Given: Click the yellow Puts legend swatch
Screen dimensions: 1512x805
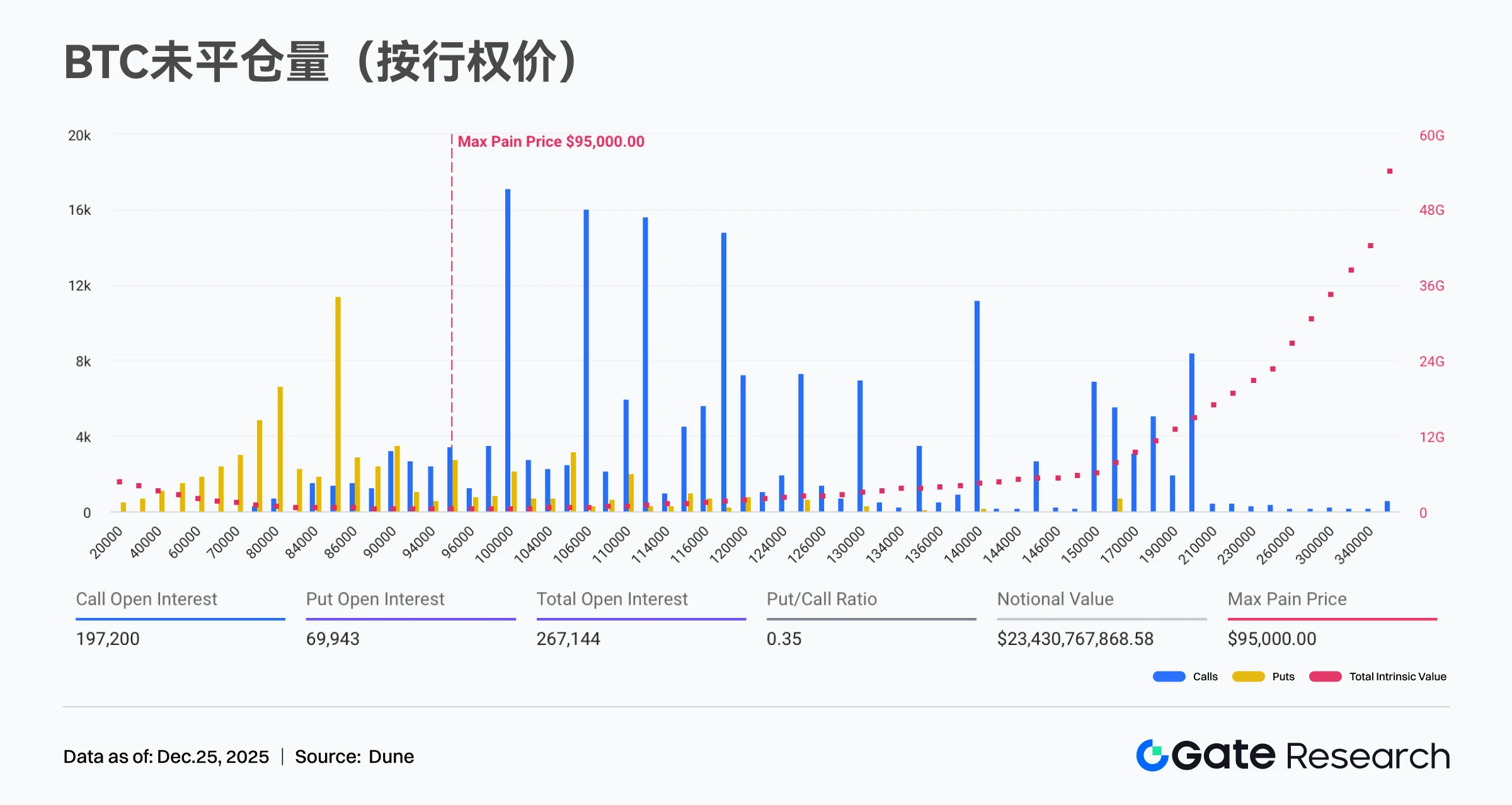Looking at the screenshot, I should click(x=1248, y=677).
